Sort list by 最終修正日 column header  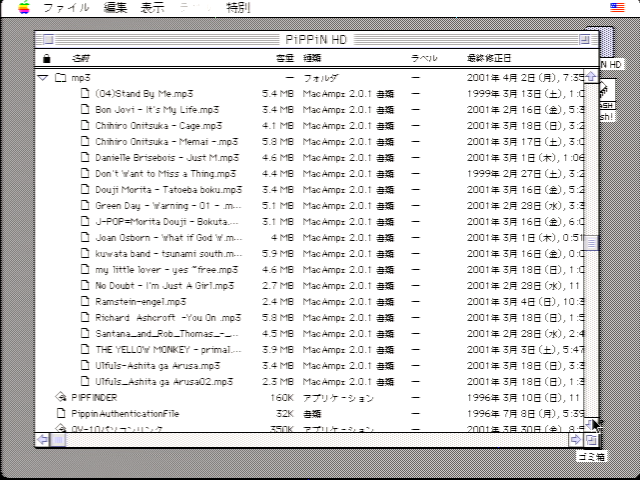point(489,58)
